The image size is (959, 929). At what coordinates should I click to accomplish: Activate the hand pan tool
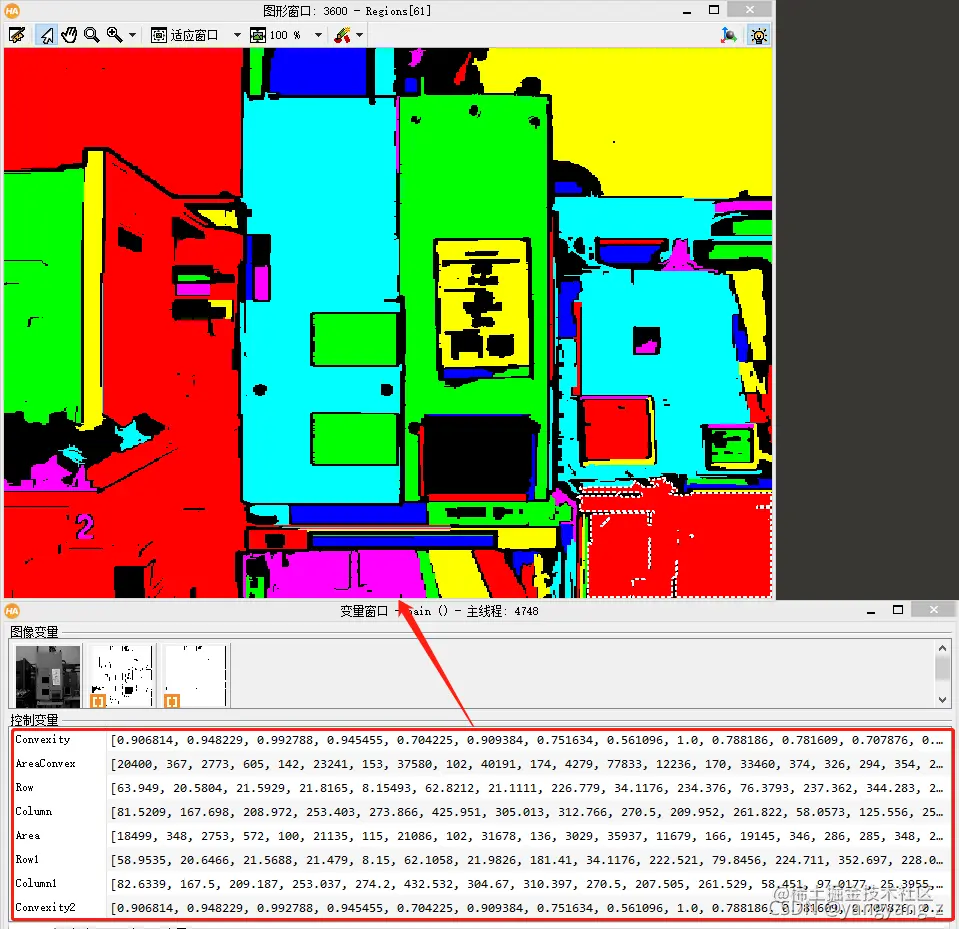[69, 34]
